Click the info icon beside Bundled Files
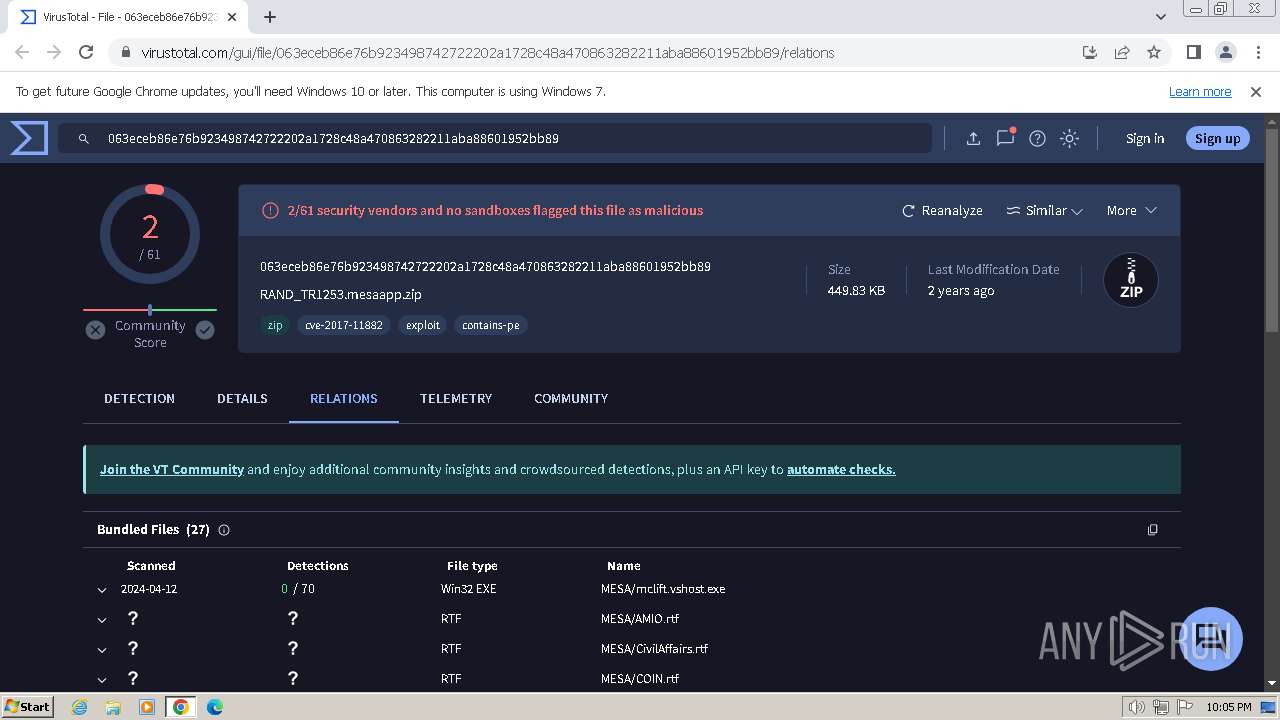The height and width of the screenshot is (720, 1280). pyautogui.click(x=224, y=530)
